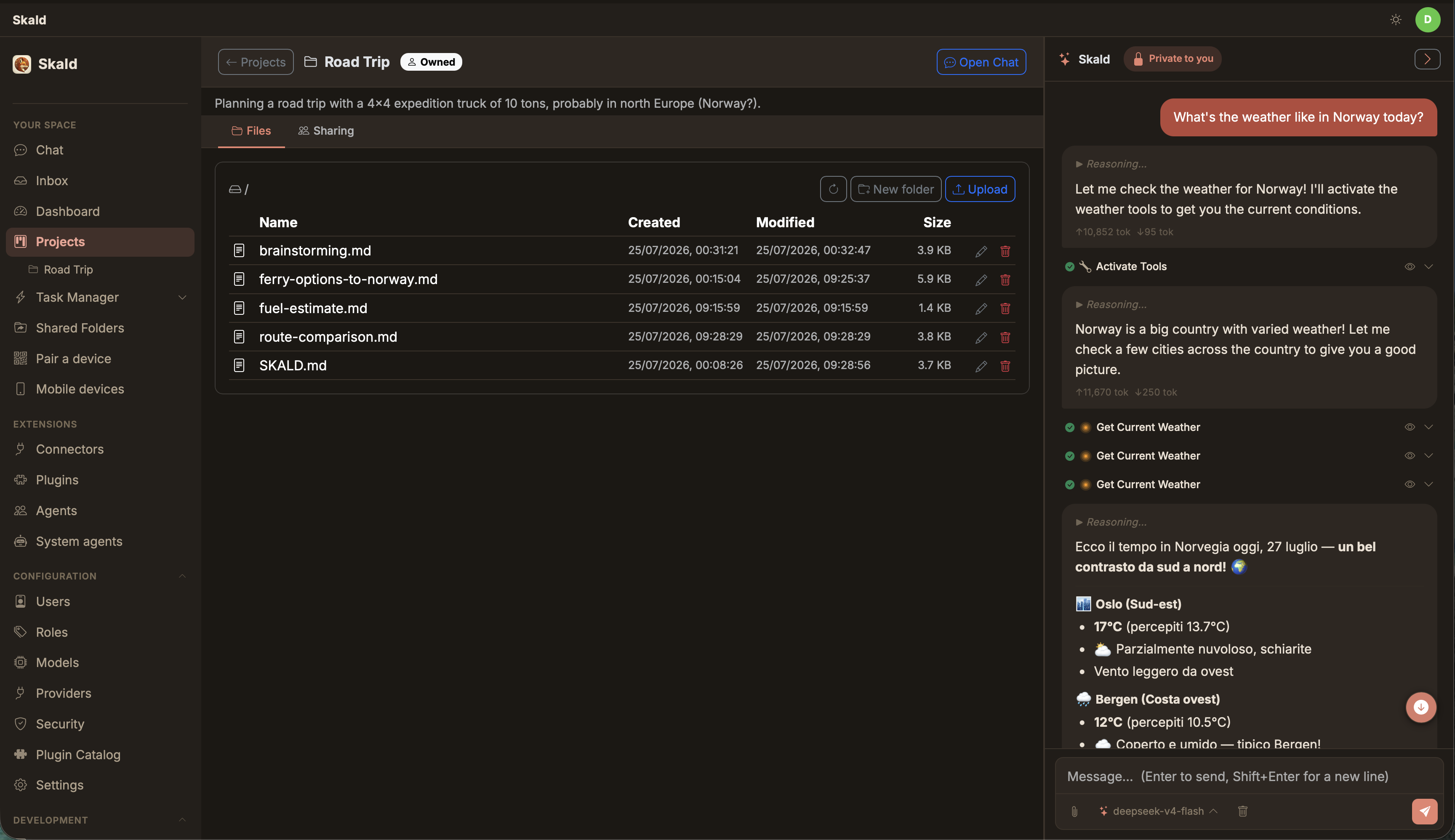
Task: Select Projects in the sidebar
Action: 100,242
